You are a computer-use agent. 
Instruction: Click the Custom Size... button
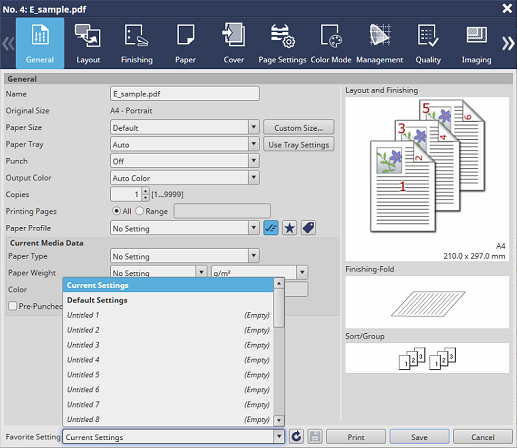coord(299,128)
